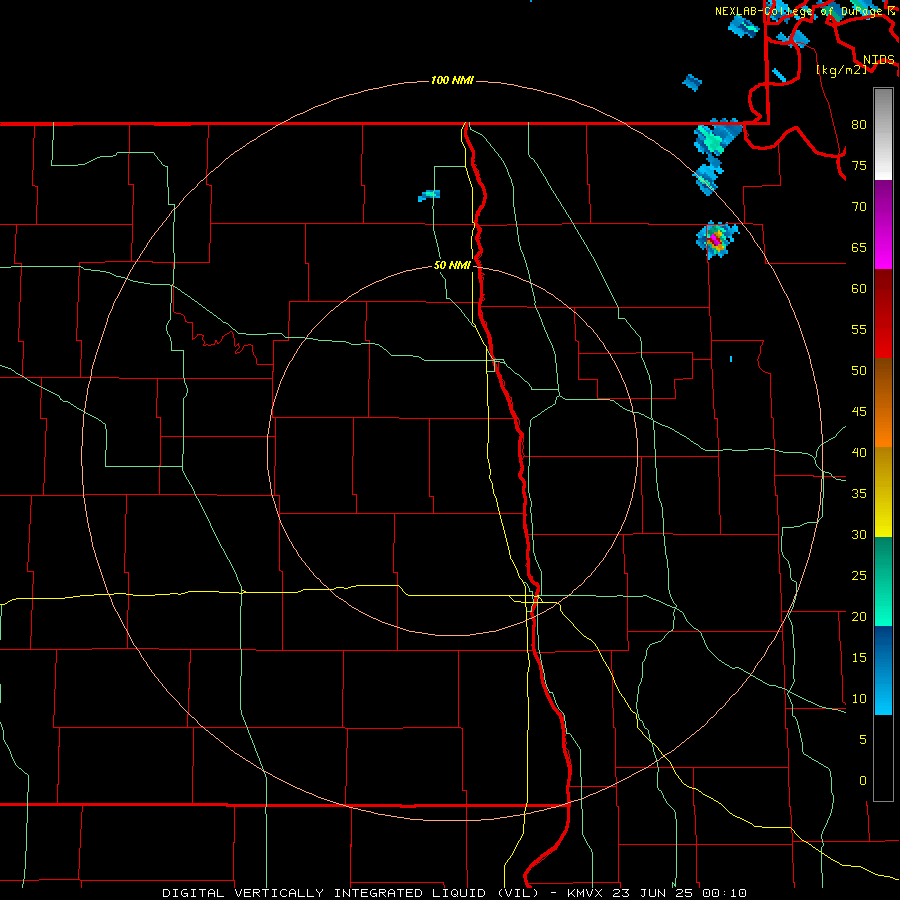
Task: Click the "23 JUN 25" date in the caption
Action: pyautogui.click(x=654, y=893)
